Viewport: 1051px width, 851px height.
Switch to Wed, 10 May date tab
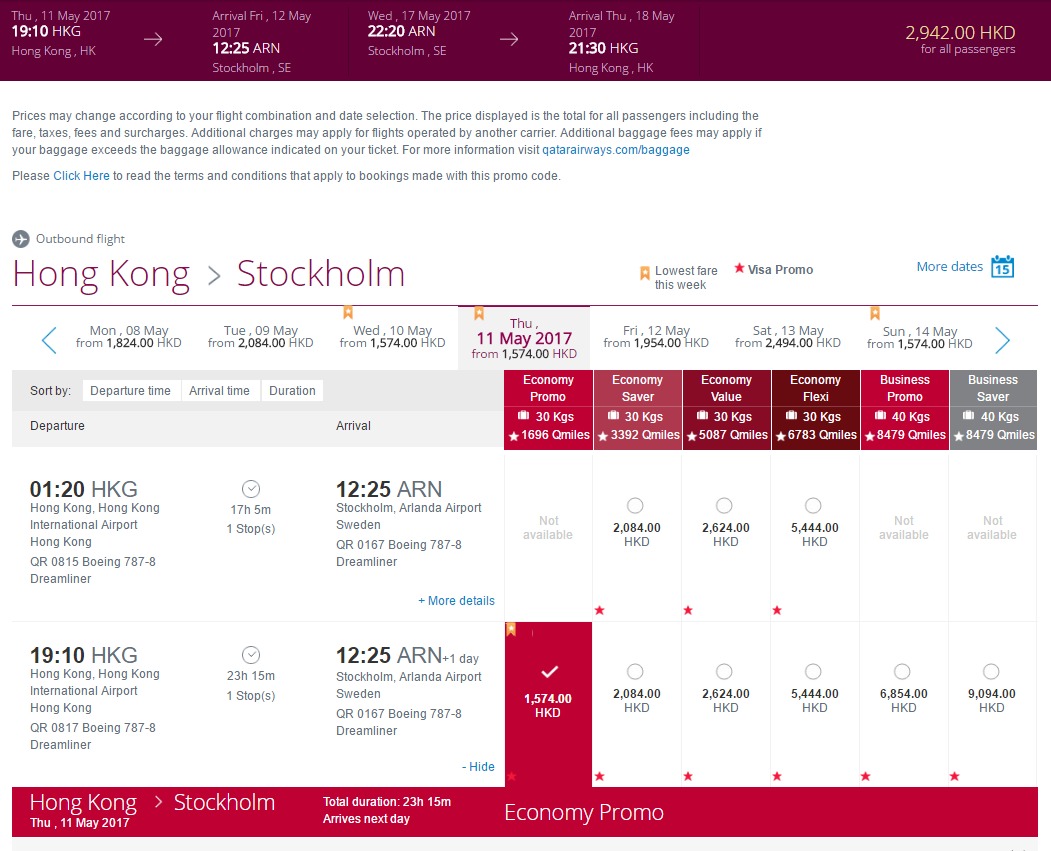click(392, 337)
